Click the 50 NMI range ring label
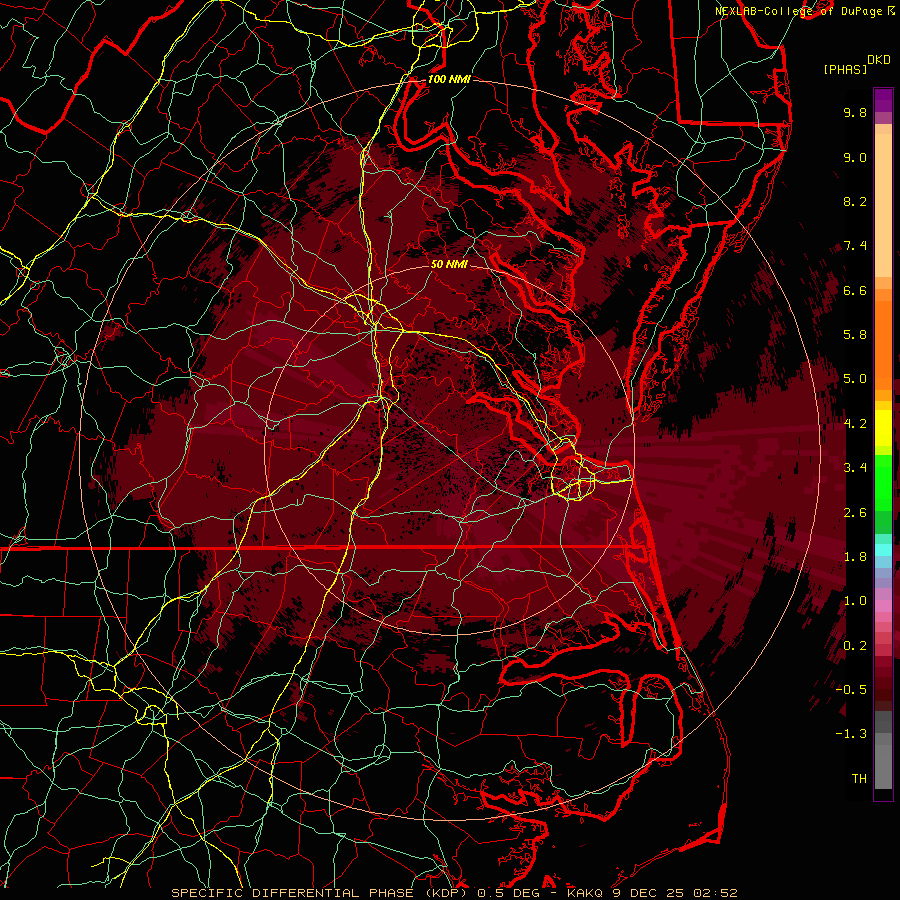This screenshot has height=900, width=900. (449, 264)
